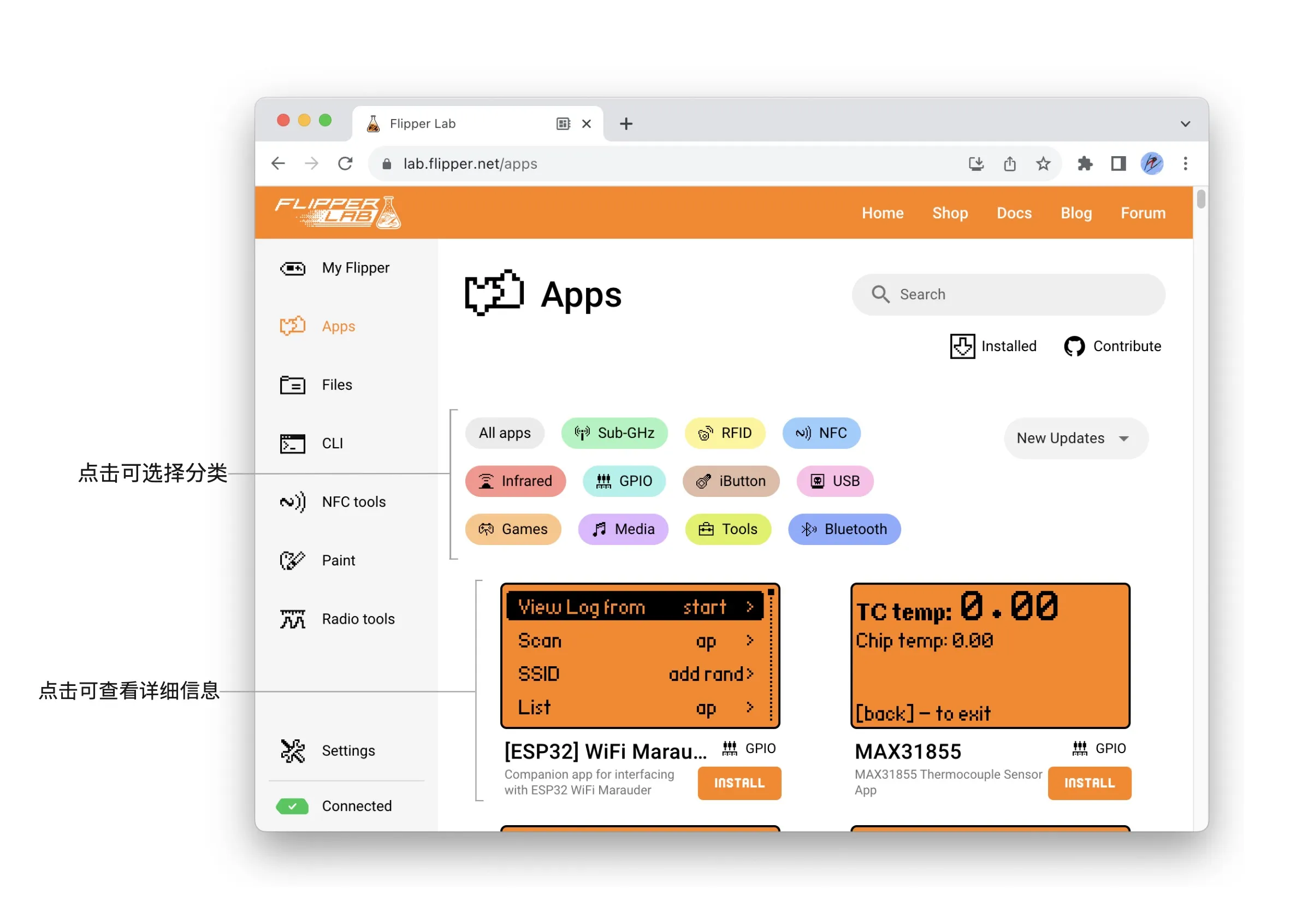The width and height of the screenshot is (1290, 924).
Task: Focus the Search apps field
Action: click(1008, 294)
